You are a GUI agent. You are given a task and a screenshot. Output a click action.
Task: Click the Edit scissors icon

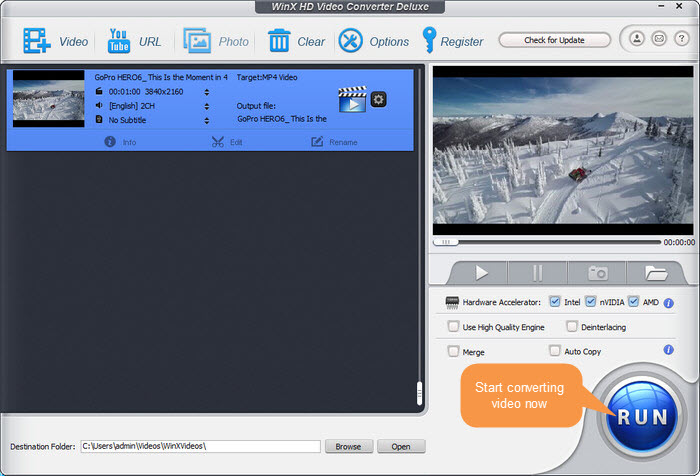pyautogui.click(x=217, y=142)
